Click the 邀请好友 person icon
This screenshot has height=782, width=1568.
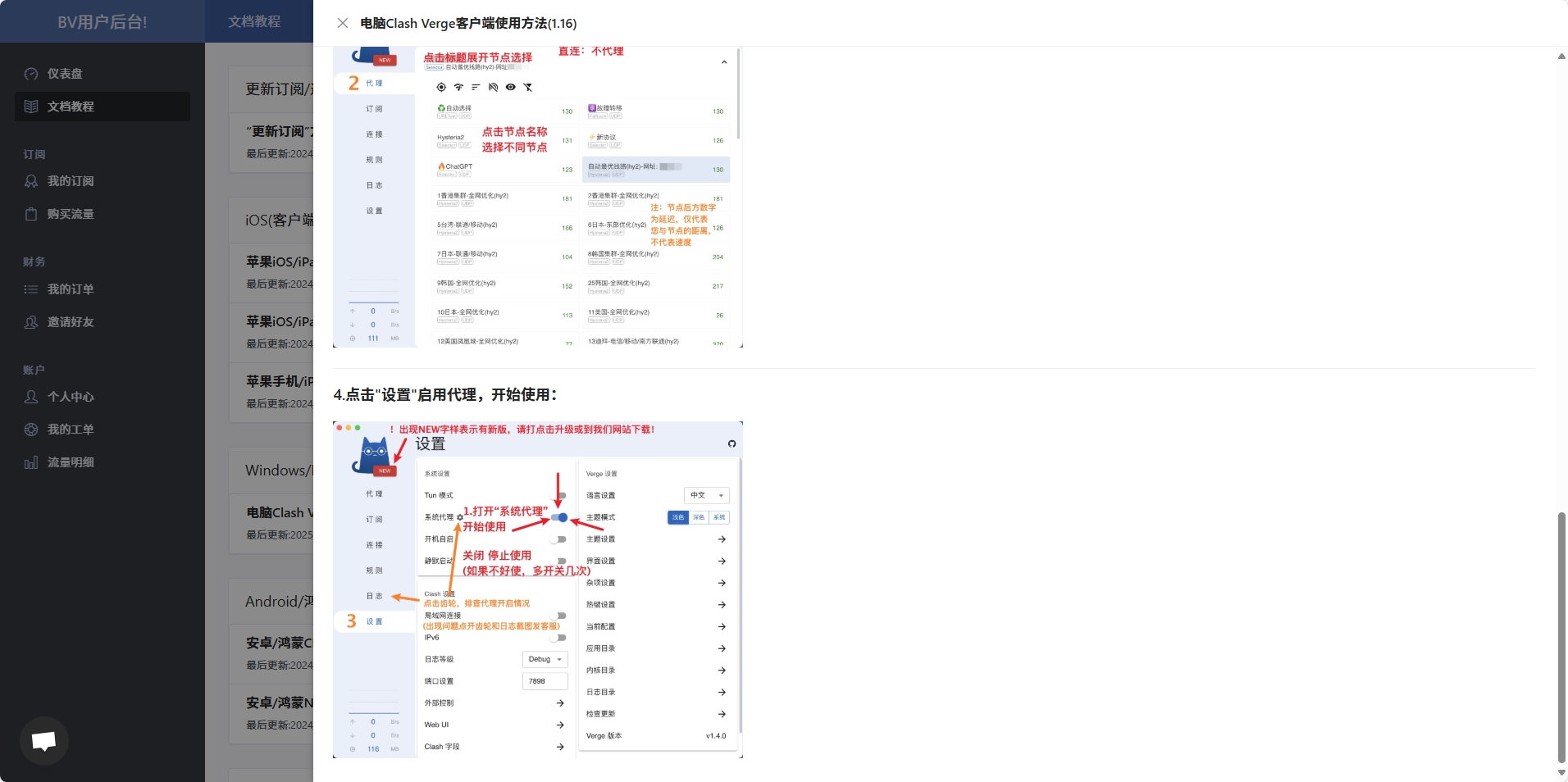(31, 322)
